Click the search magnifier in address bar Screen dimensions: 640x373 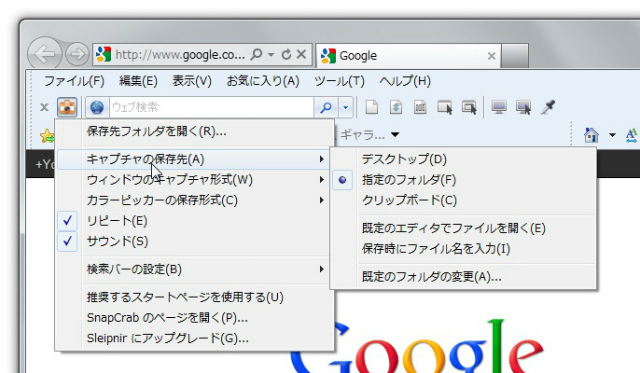coord(256,54)
